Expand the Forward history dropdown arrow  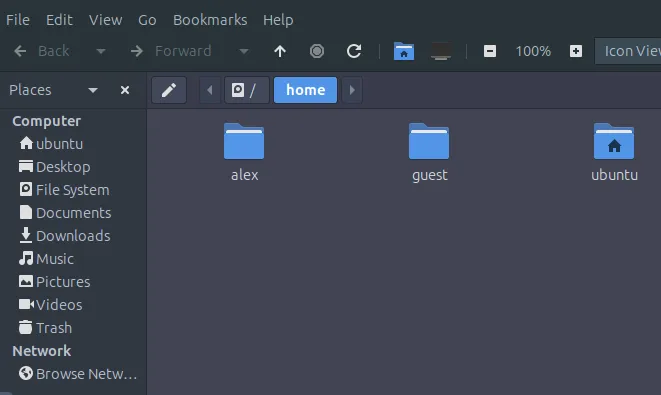(244, 51)
